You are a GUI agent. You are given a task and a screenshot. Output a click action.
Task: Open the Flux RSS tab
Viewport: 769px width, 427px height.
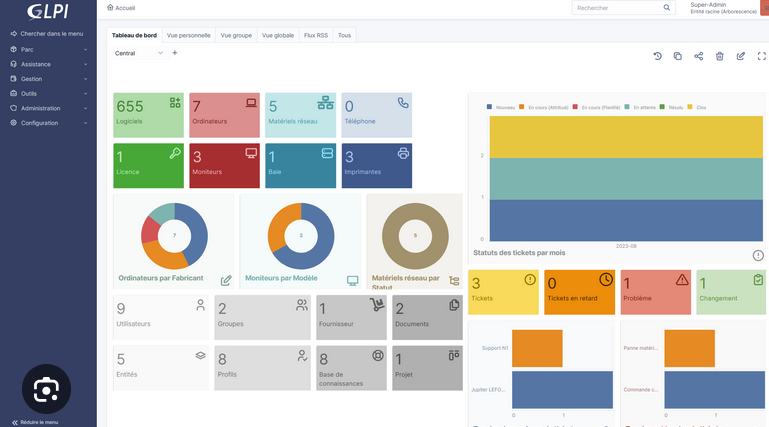315,35
